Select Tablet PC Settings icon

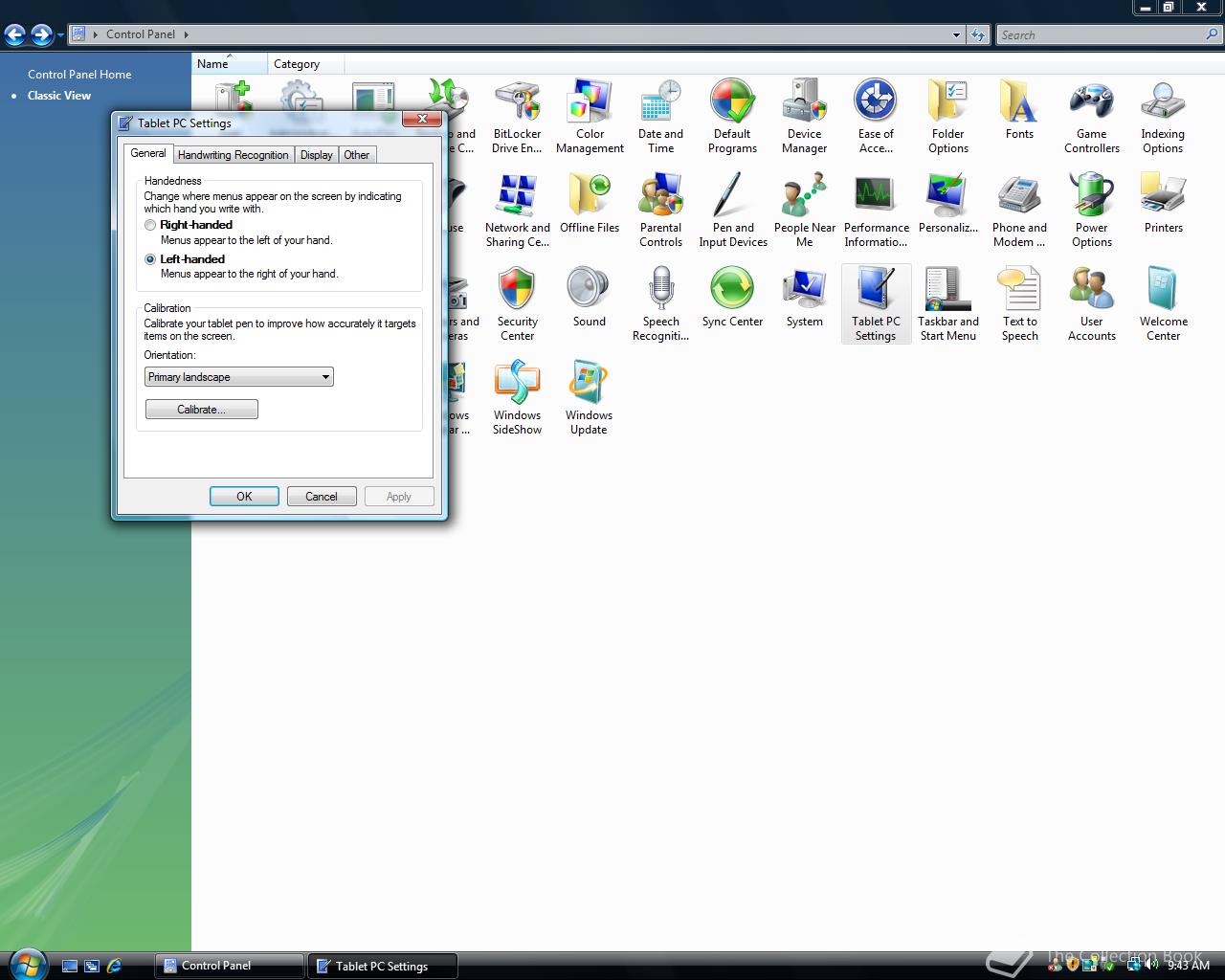876,304
